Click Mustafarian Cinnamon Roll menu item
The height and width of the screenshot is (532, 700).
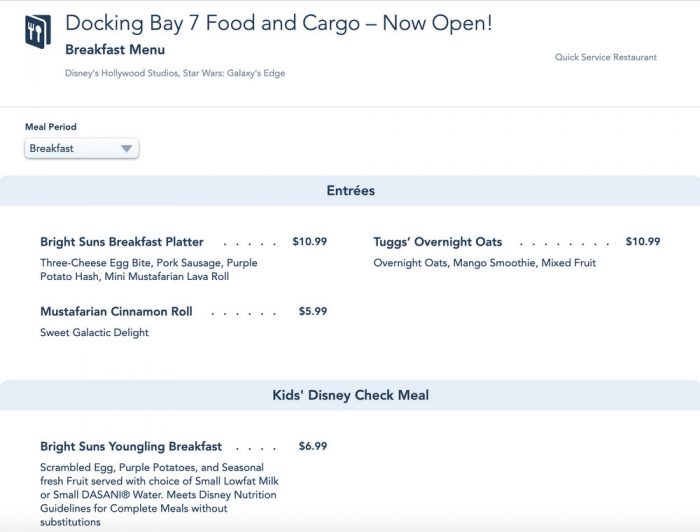pyautogui.click(x=116, y=312)
